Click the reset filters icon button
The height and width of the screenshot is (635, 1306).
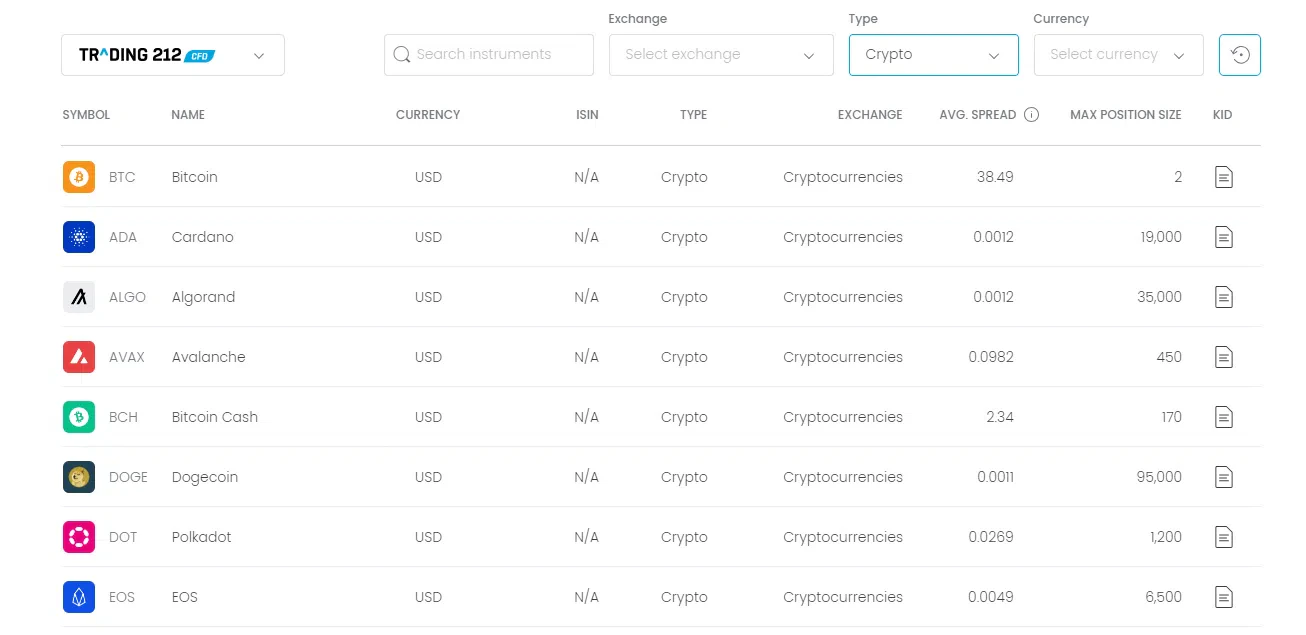[x=1240, y=55]
